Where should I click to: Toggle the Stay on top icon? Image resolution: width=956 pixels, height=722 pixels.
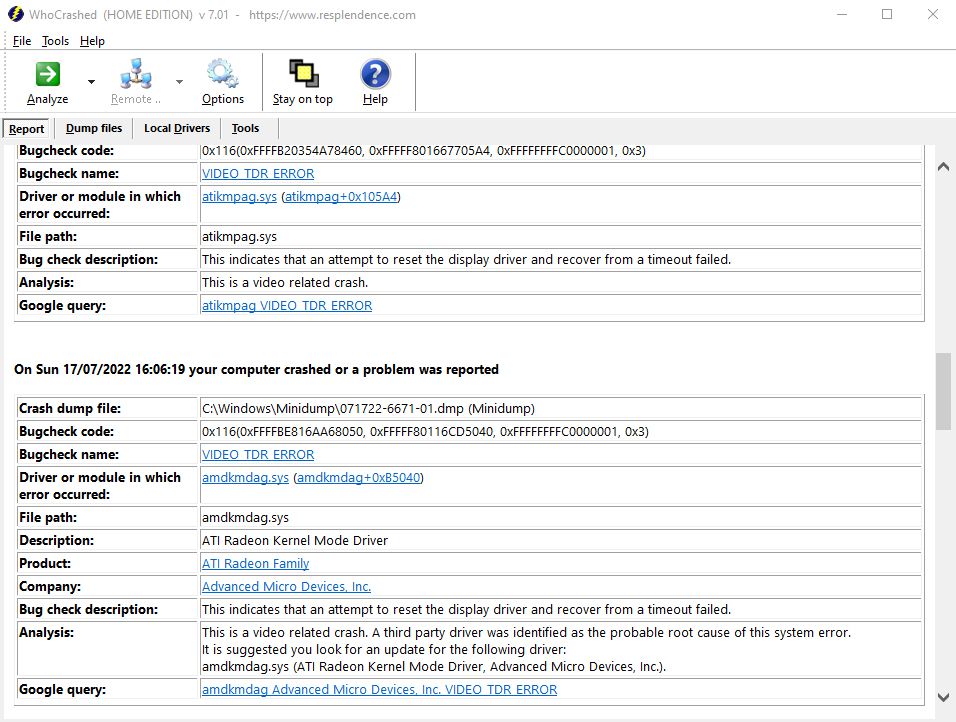(x=303, y=74)
